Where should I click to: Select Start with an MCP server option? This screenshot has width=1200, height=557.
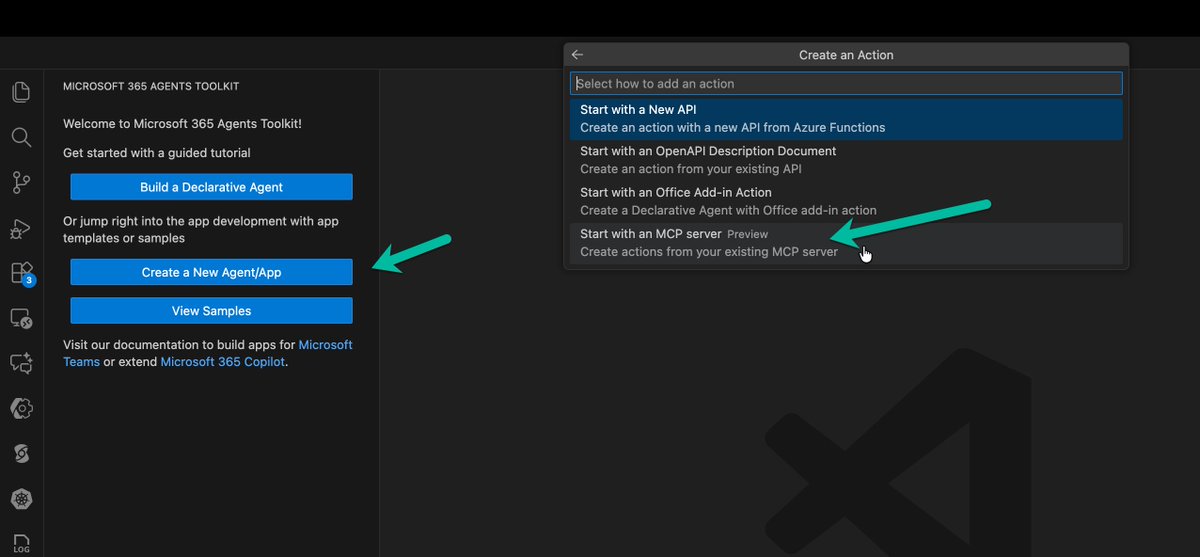[846, 243]
